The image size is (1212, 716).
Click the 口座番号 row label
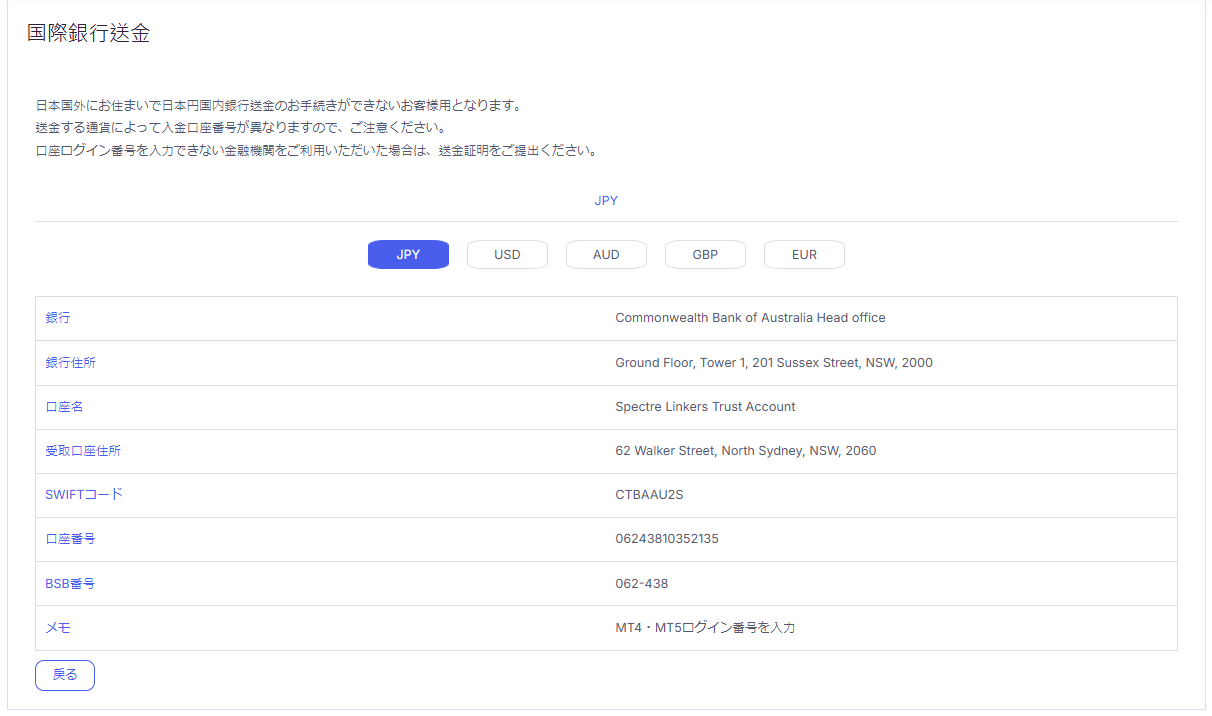(x=70, y=539)
